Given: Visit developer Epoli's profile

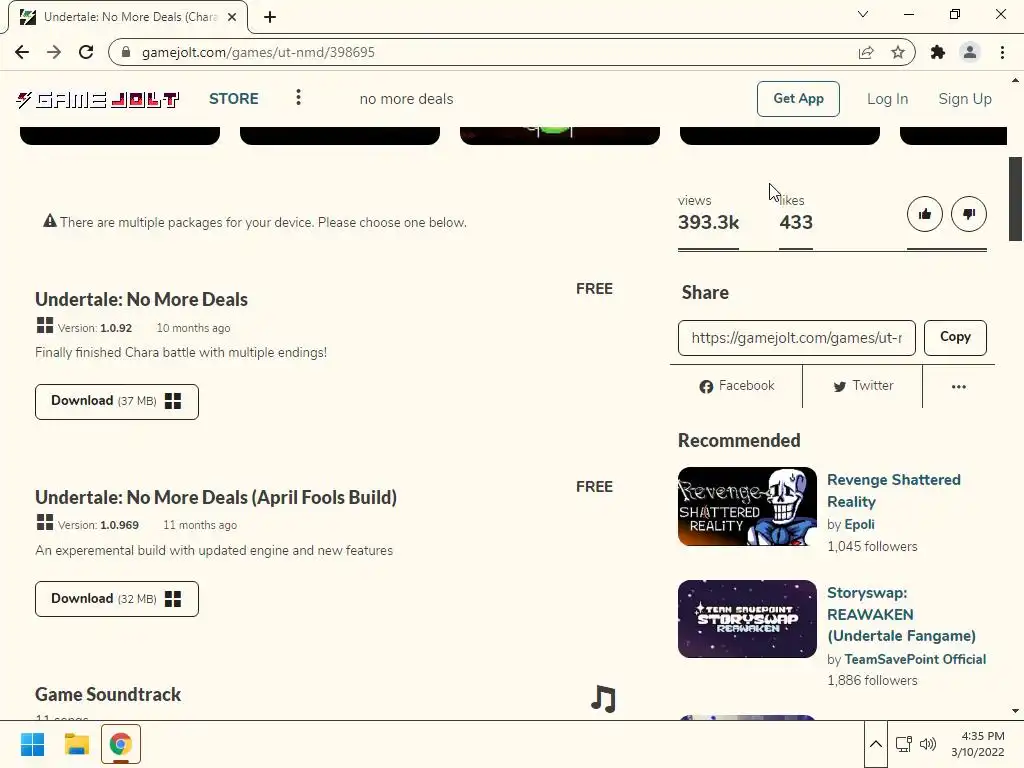Looking at the screenshot, I should point(859,524).
